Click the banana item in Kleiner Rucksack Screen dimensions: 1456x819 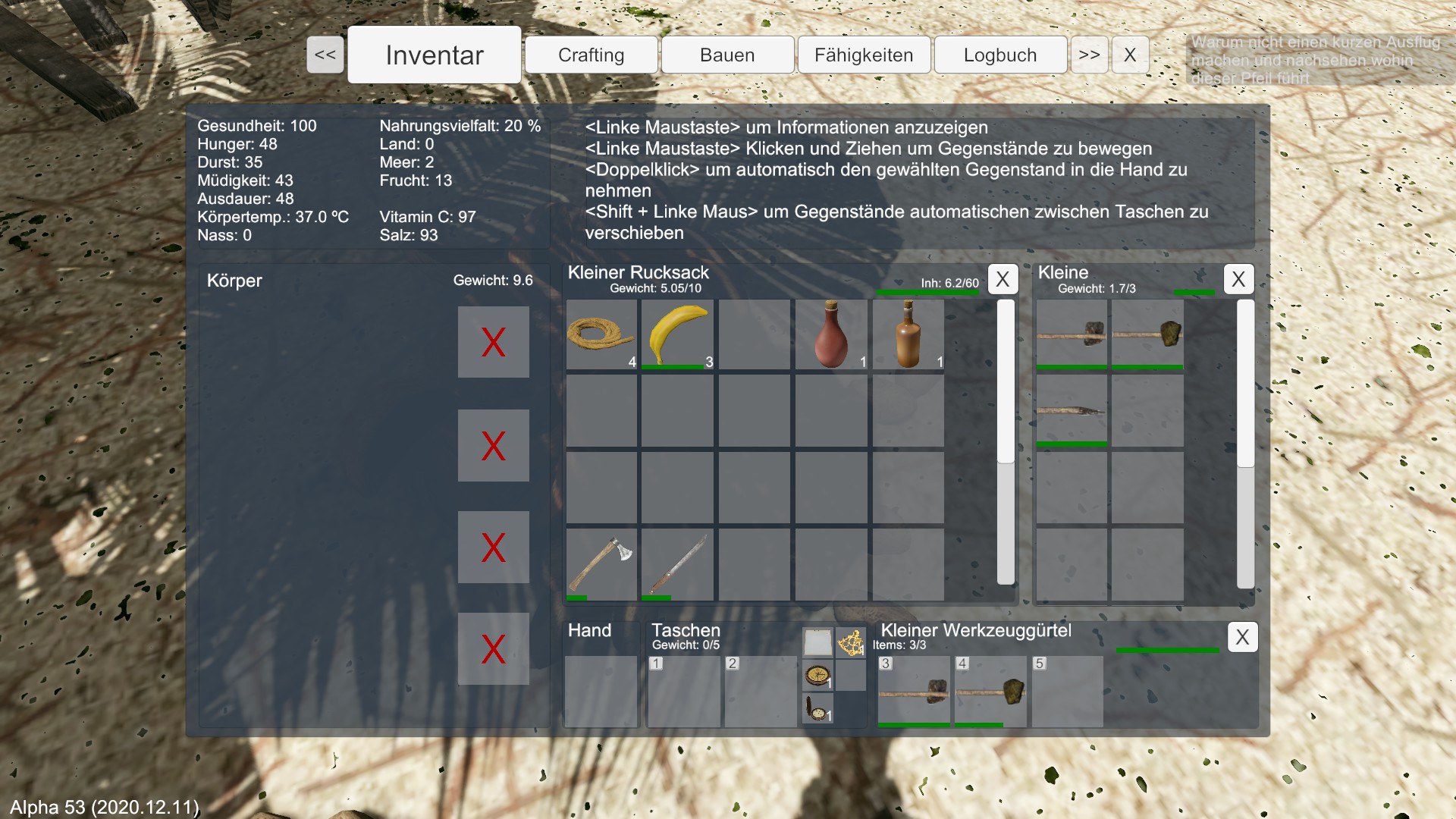point(676,334)
